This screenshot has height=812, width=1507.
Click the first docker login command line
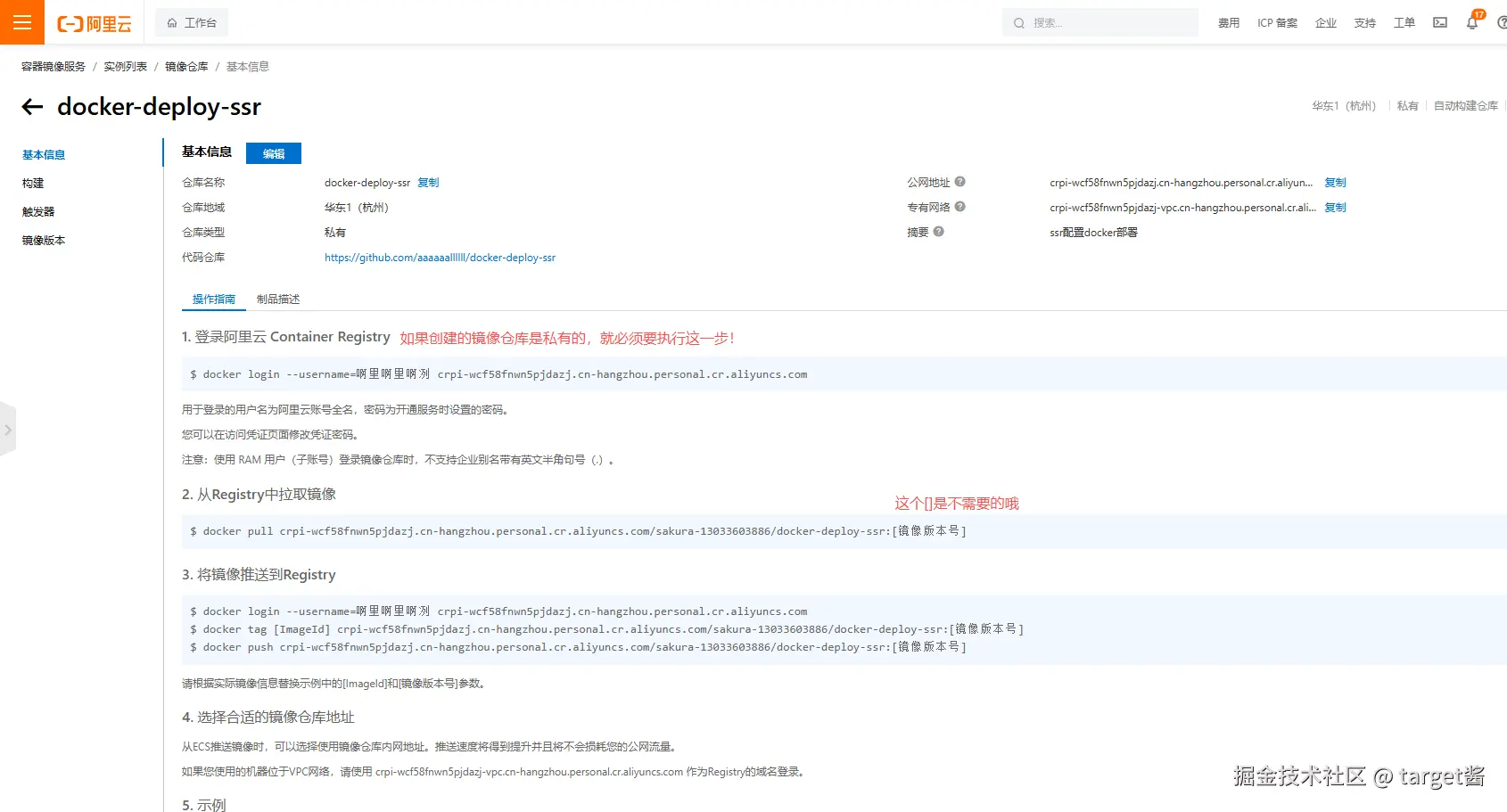point(498,374)
